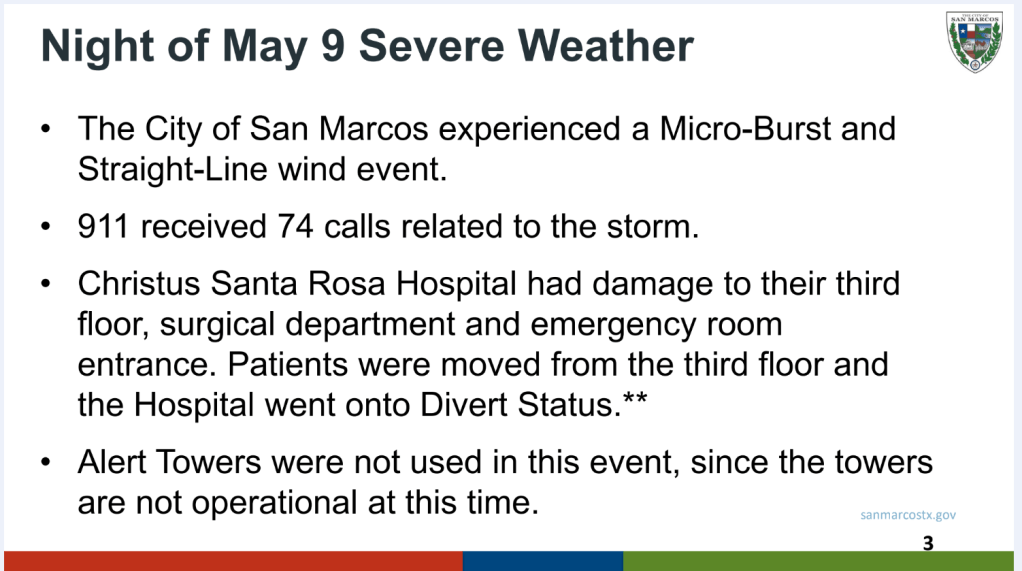Click the bullet dot before "The City of San Marcos"
The width and height of the screenshot is (1022, 571).
47,130
